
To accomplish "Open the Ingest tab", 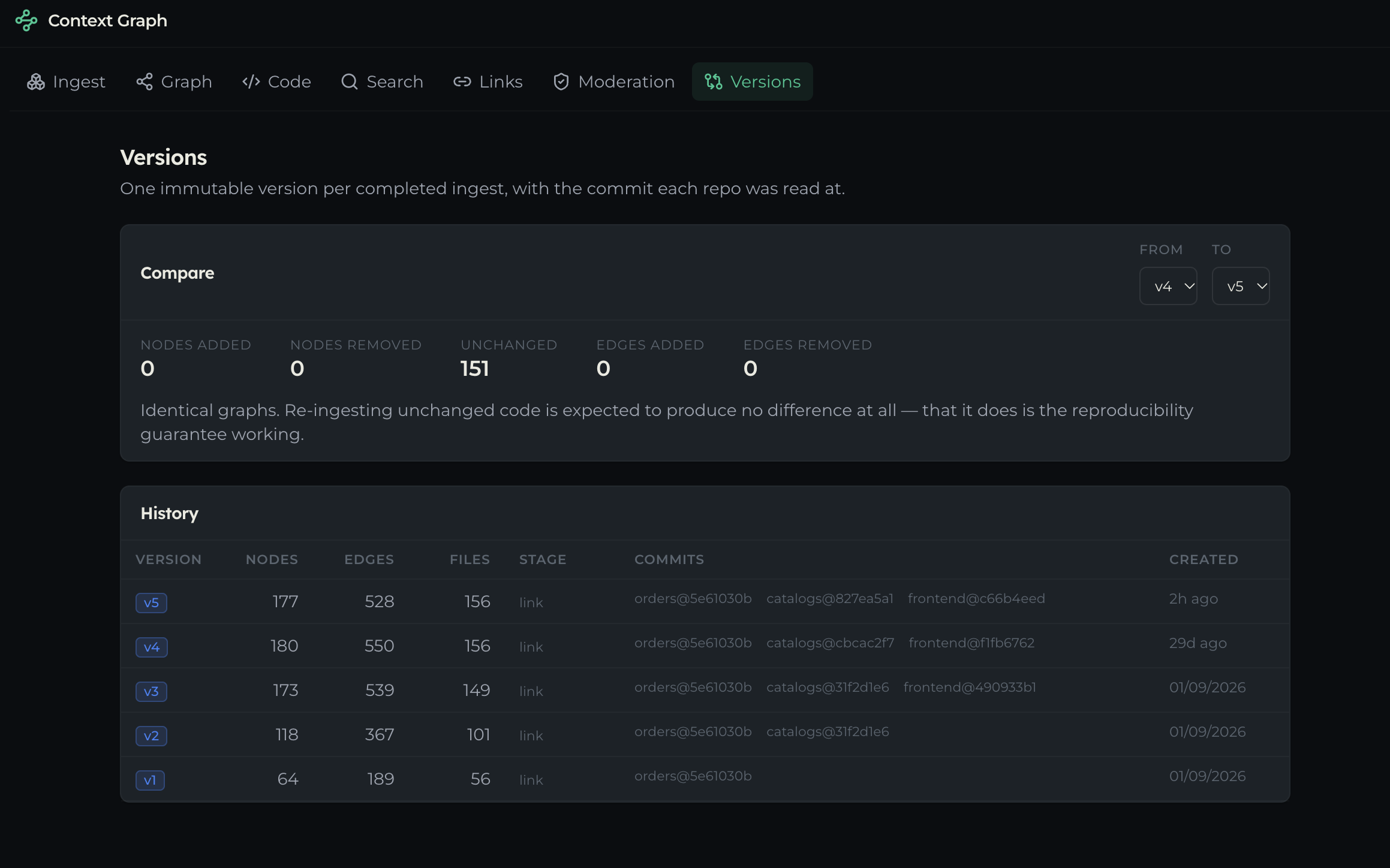I will pos(66,82).
